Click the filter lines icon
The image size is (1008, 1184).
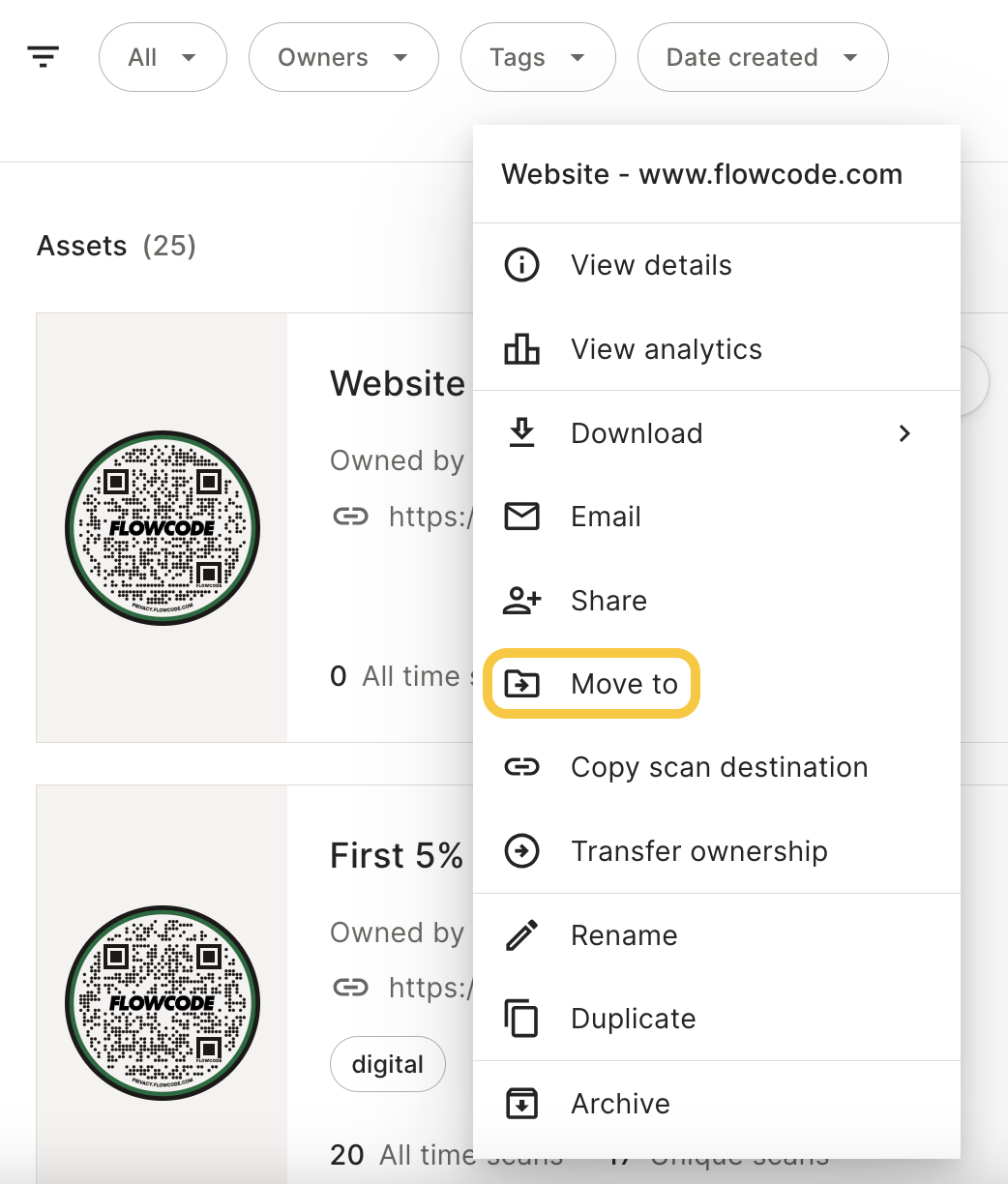(44, 57)
